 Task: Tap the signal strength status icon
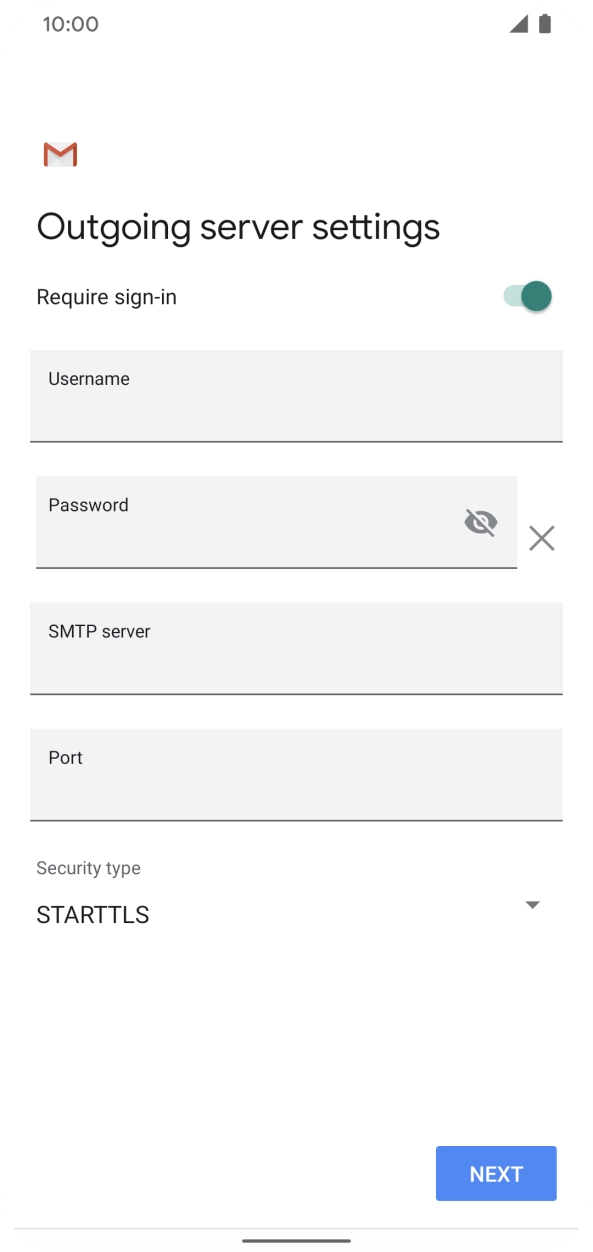(518, 24)
